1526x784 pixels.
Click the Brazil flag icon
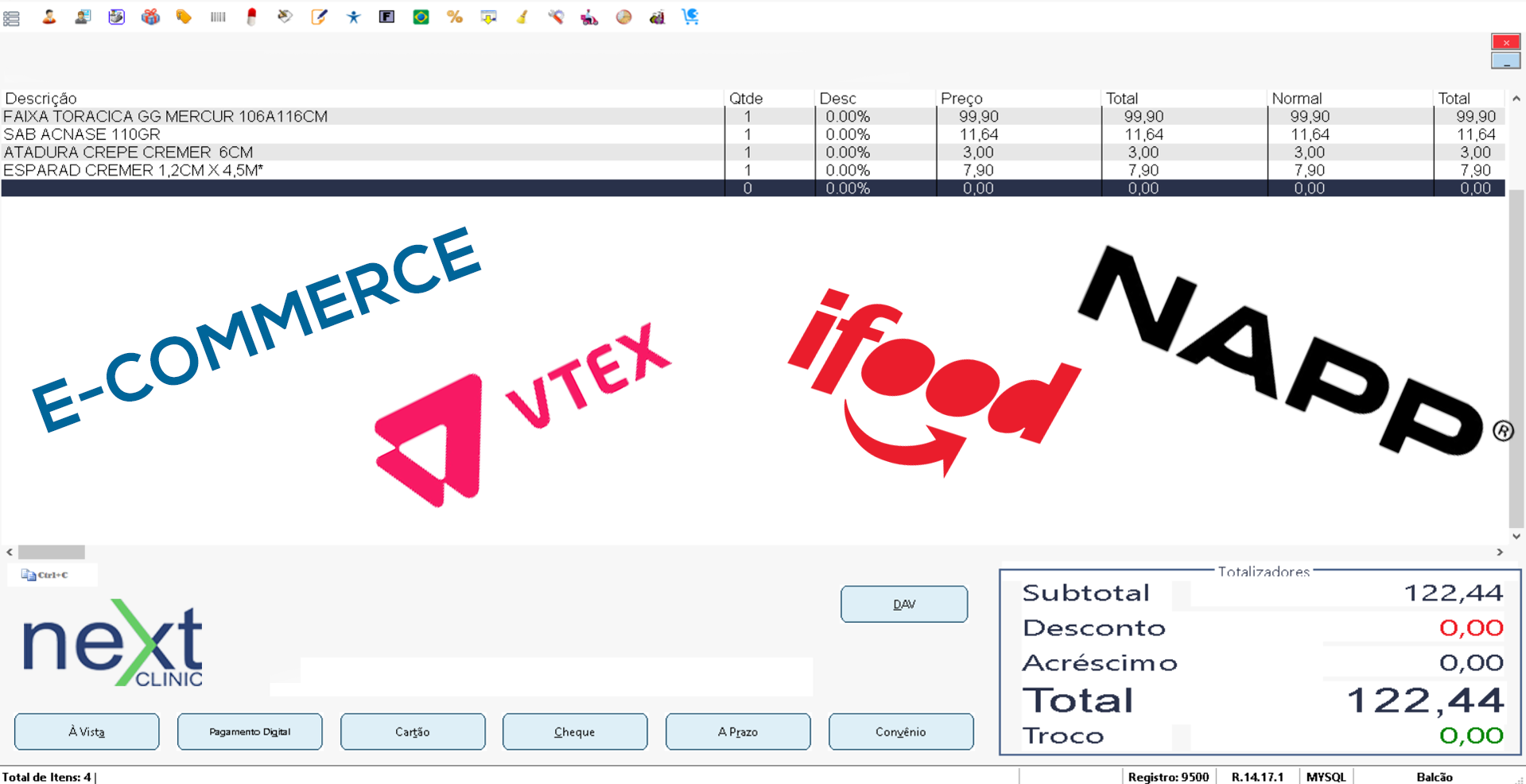click(x=421, y=17)
